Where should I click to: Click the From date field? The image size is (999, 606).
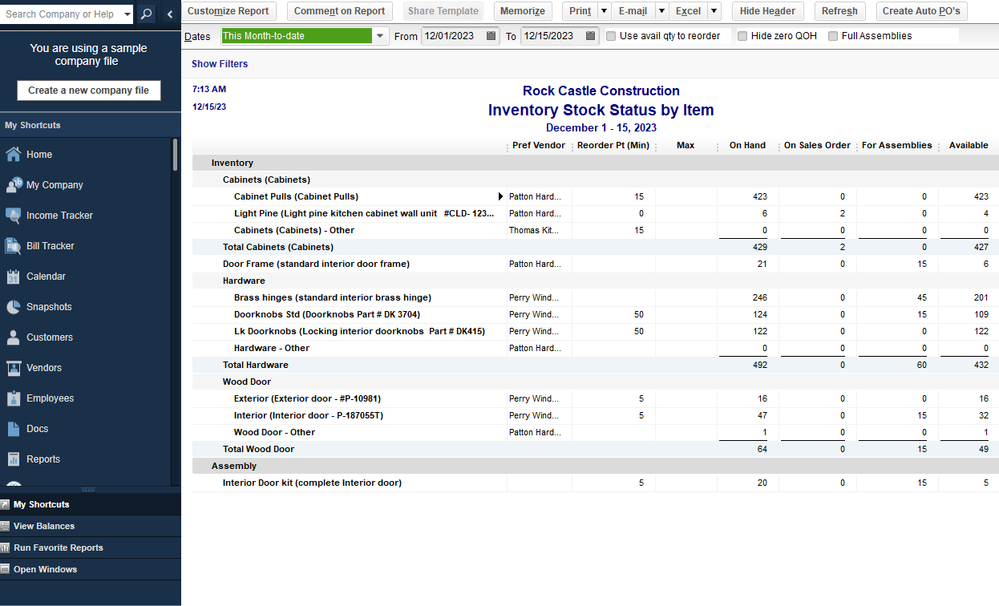pos(453,36)
